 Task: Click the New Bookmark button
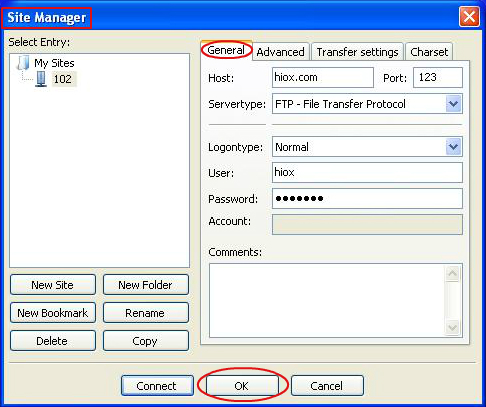53,313
